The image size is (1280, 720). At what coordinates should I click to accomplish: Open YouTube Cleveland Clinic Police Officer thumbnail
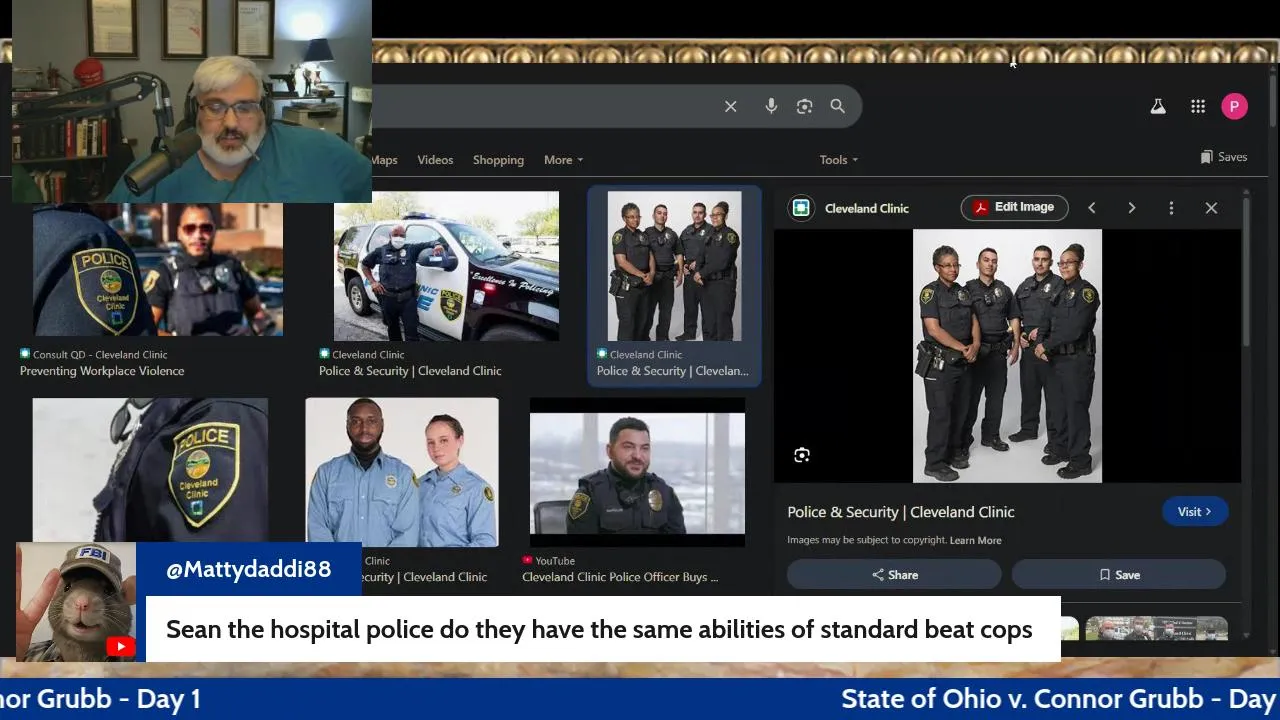pos(637,472)
